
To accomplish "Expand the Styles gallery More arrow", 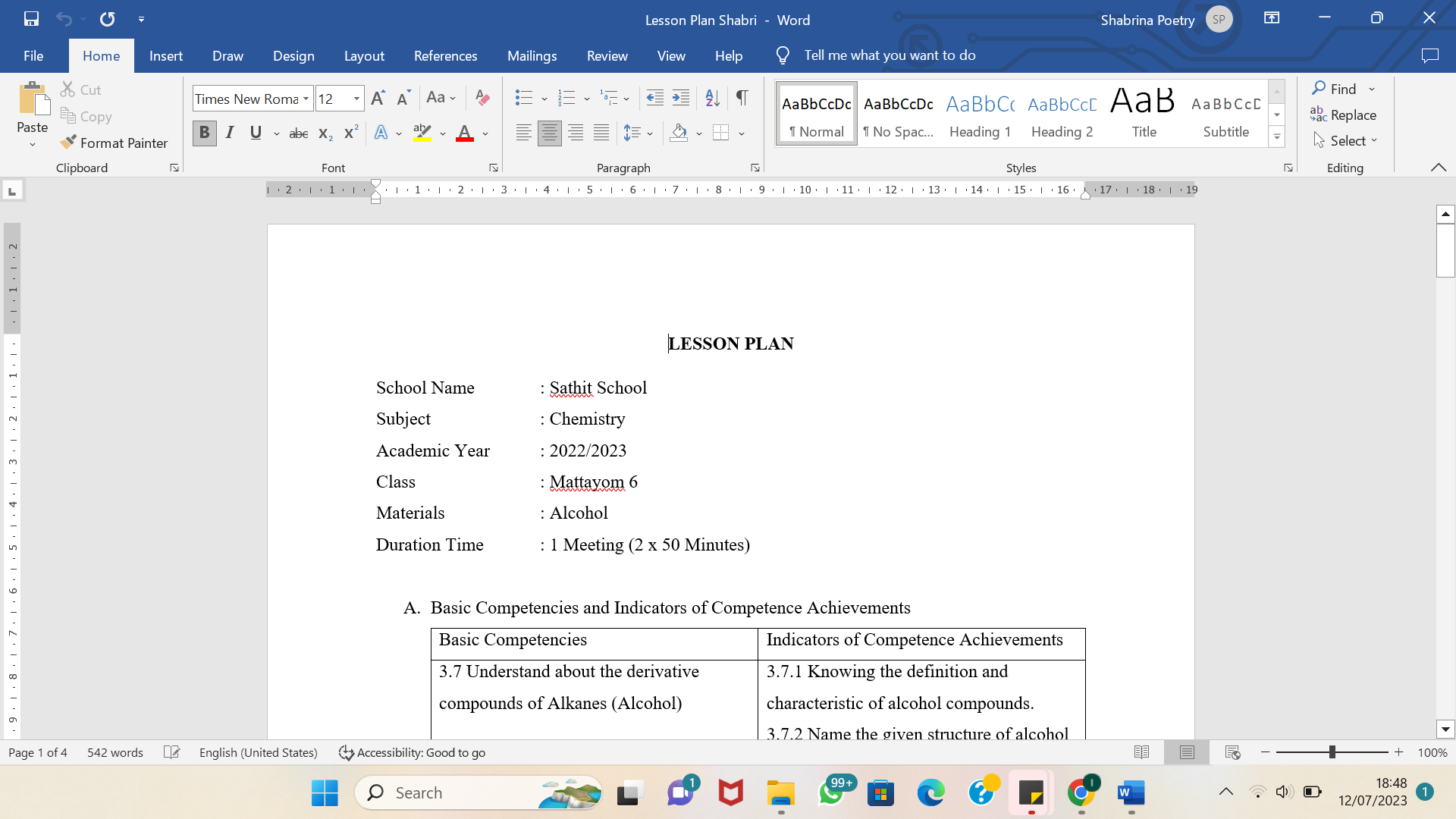I will 1277,137.
